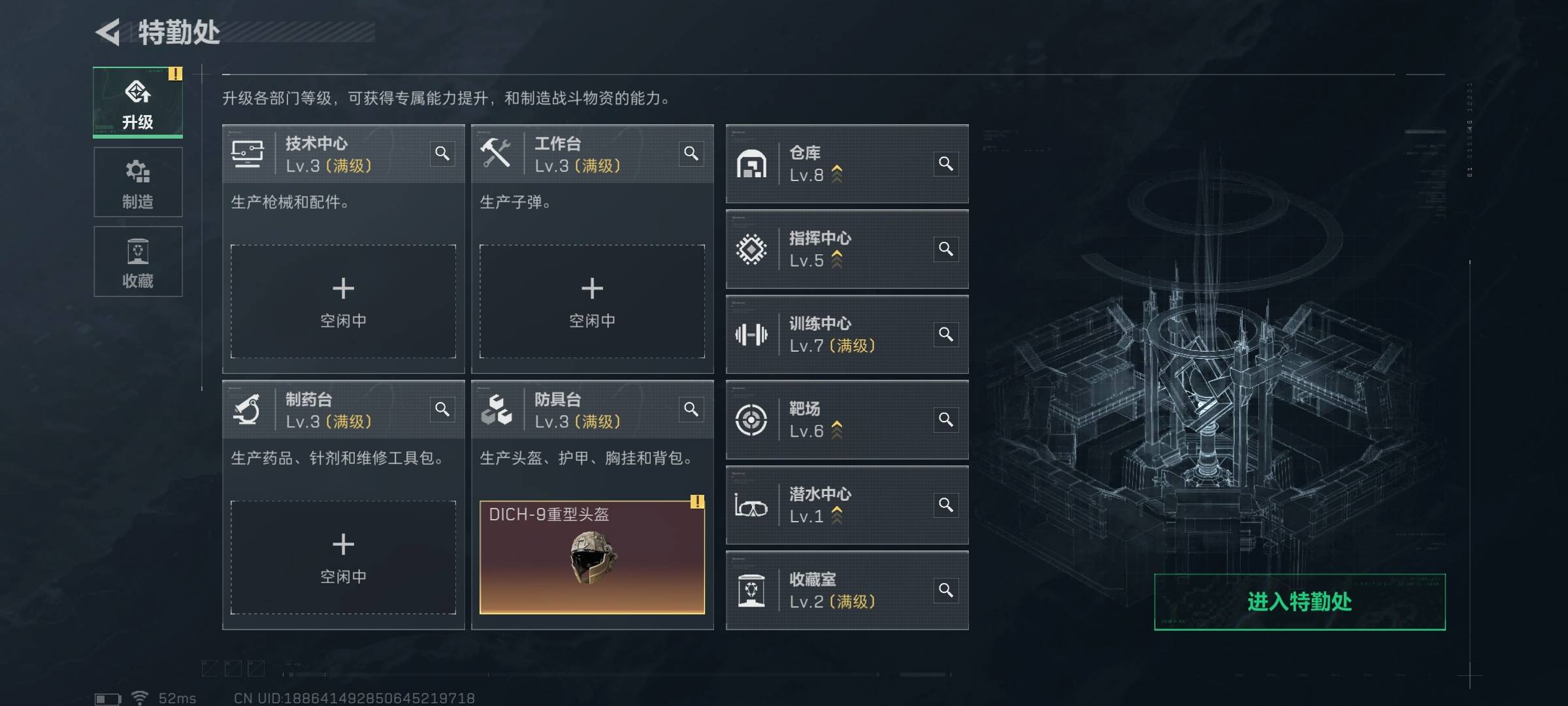Open the 靶场 magnifier details icon
This screenshot has width=1568, height=706.
(946, 420)
